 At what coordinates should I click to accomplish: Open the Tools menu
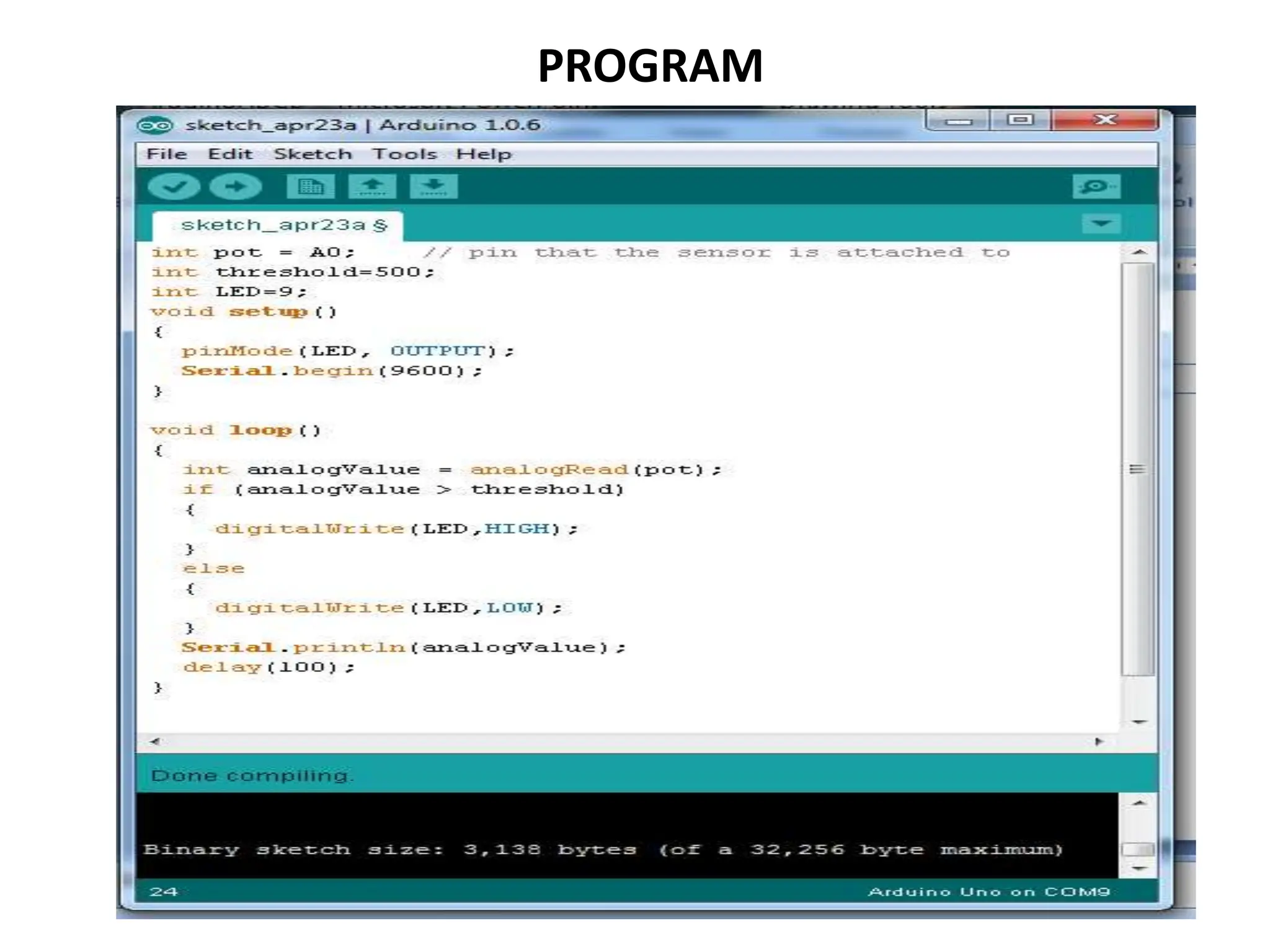(x=404, y=154)
